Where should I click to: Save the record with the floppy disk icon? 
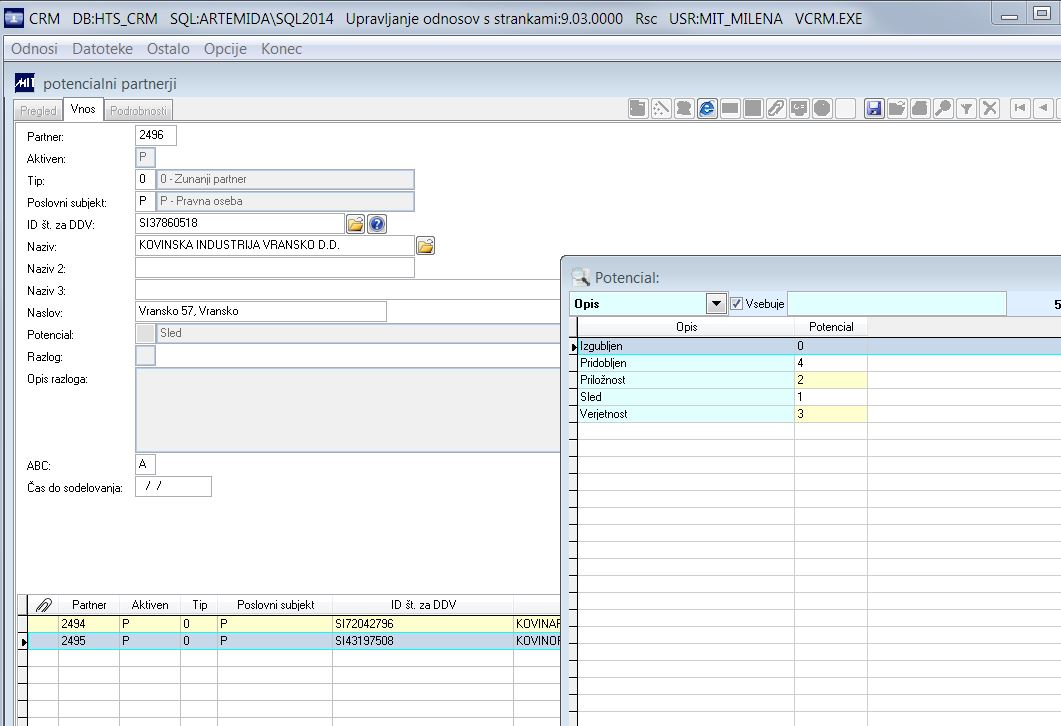click(874, 109)
